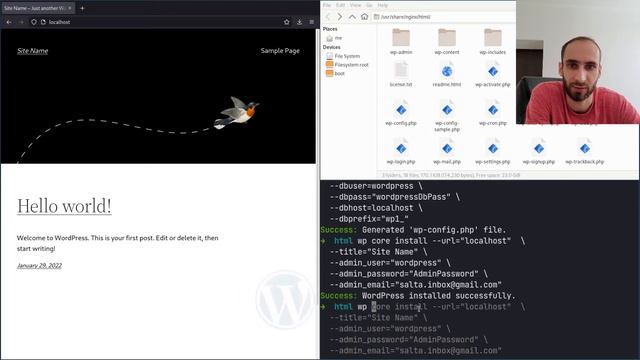Open the View menu in file manager
640x360 pixels.
(x=355, y=5)
